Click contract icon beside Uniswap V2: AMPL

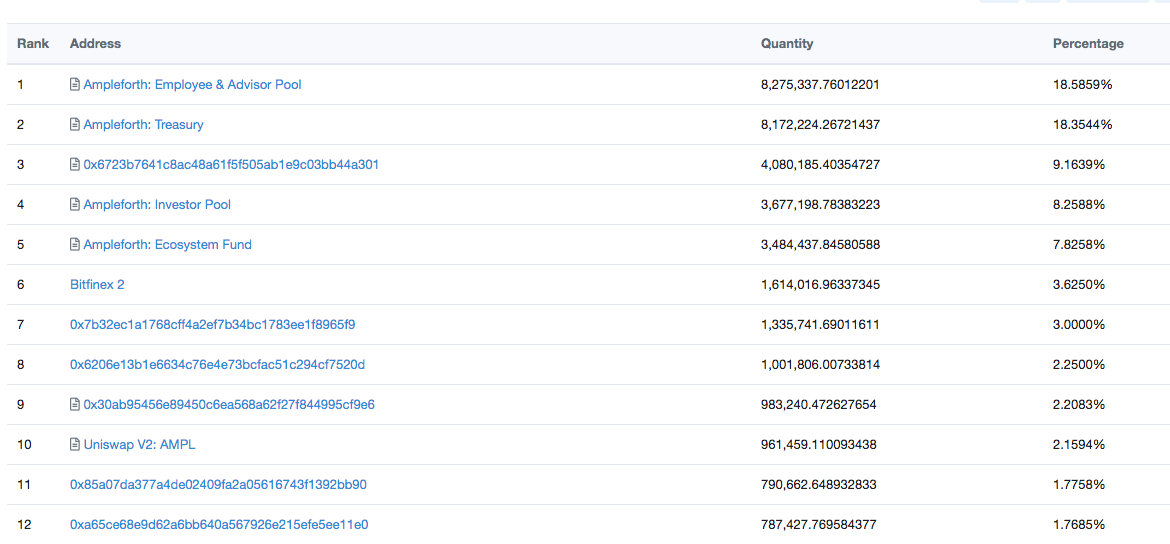point(75,445)
